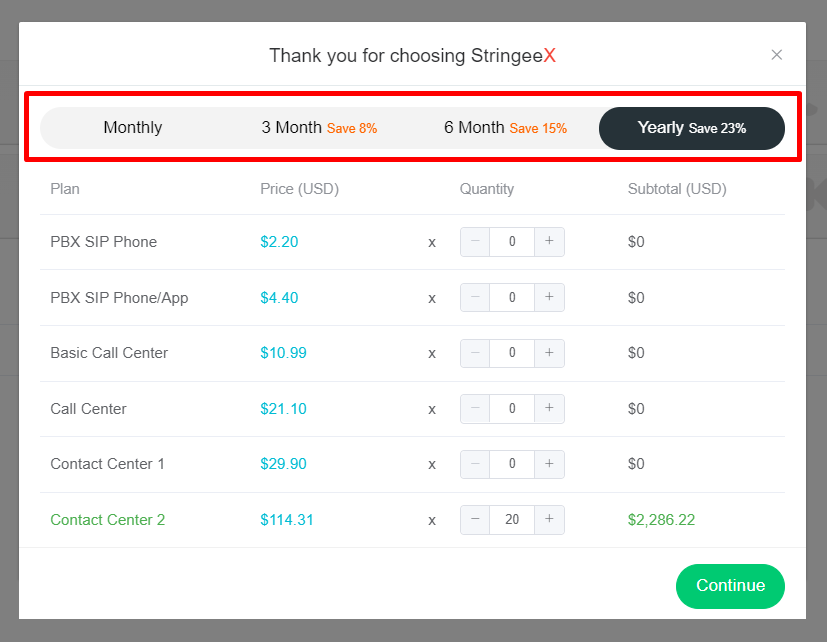
Task: Click the Contact Center 2 plan name
Action: click(x=108, y=520)
